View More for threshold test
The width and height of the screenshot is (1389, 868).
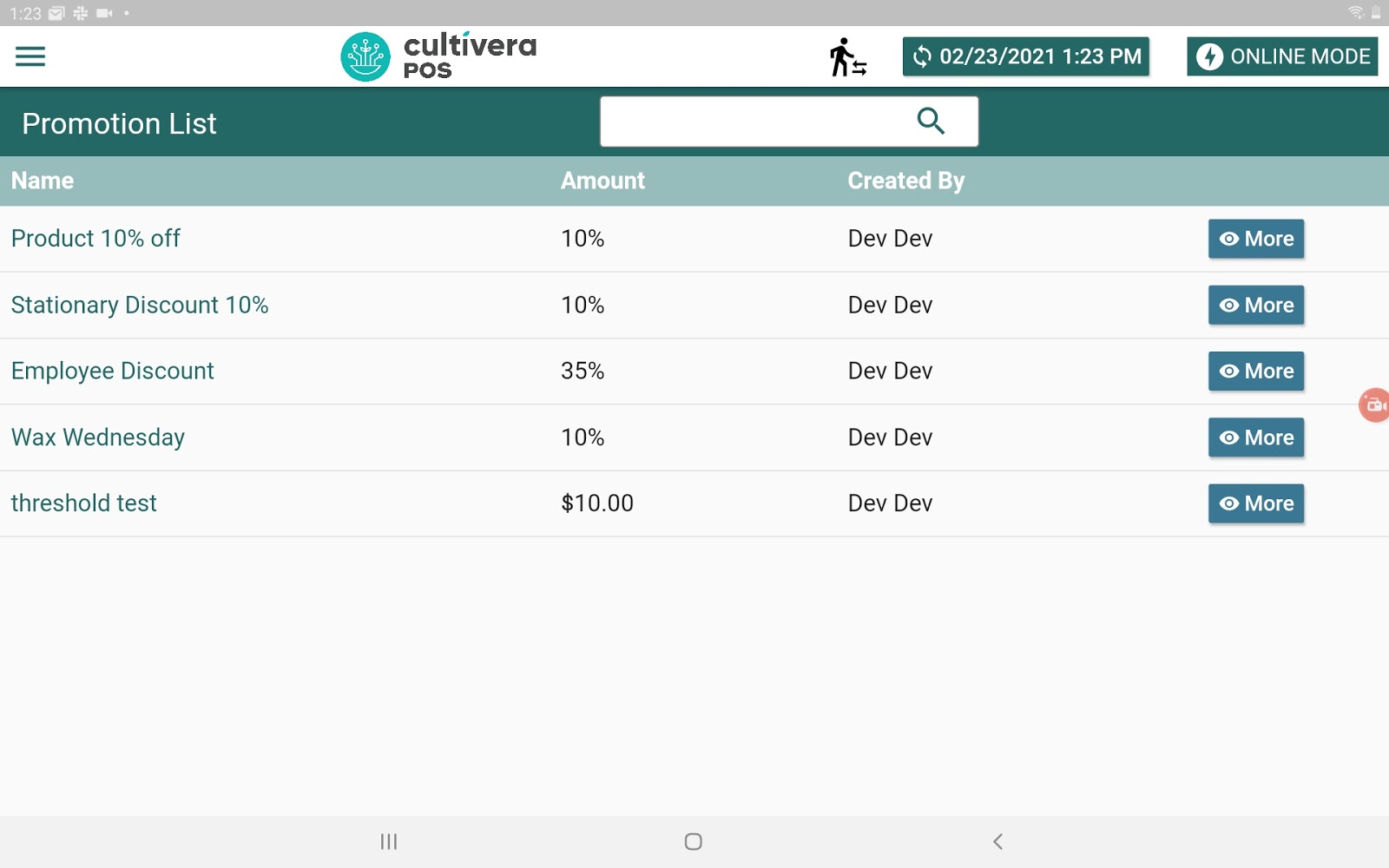1256,503
